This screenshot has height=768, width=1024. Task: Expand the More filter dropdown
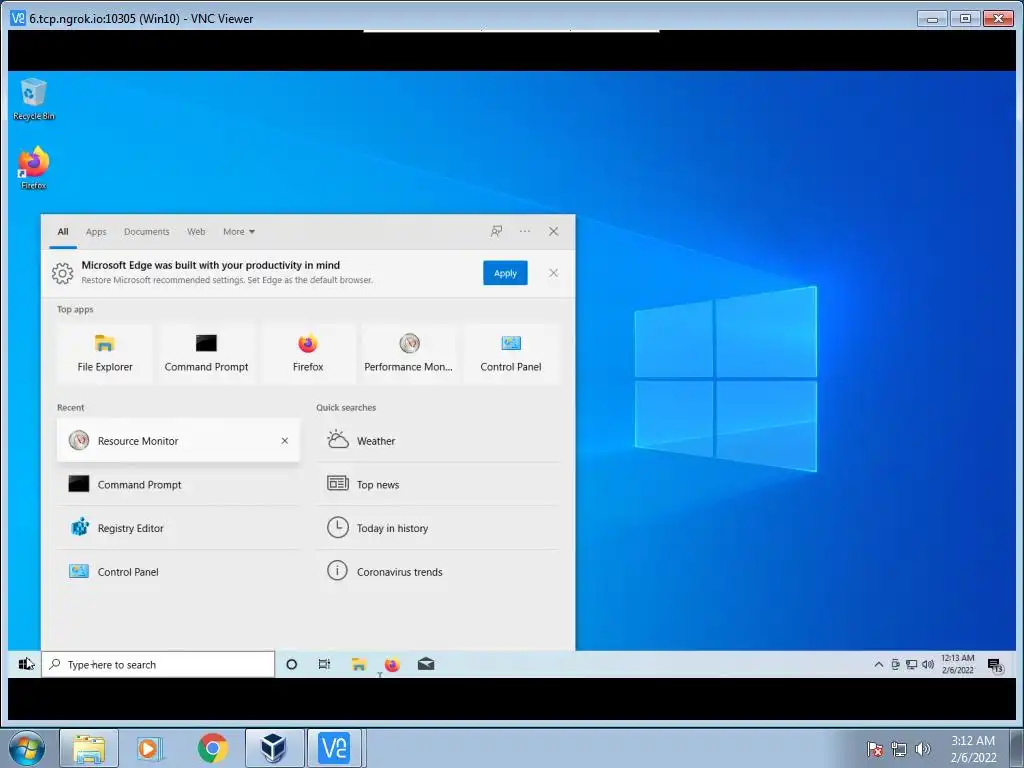pos(238,232)
